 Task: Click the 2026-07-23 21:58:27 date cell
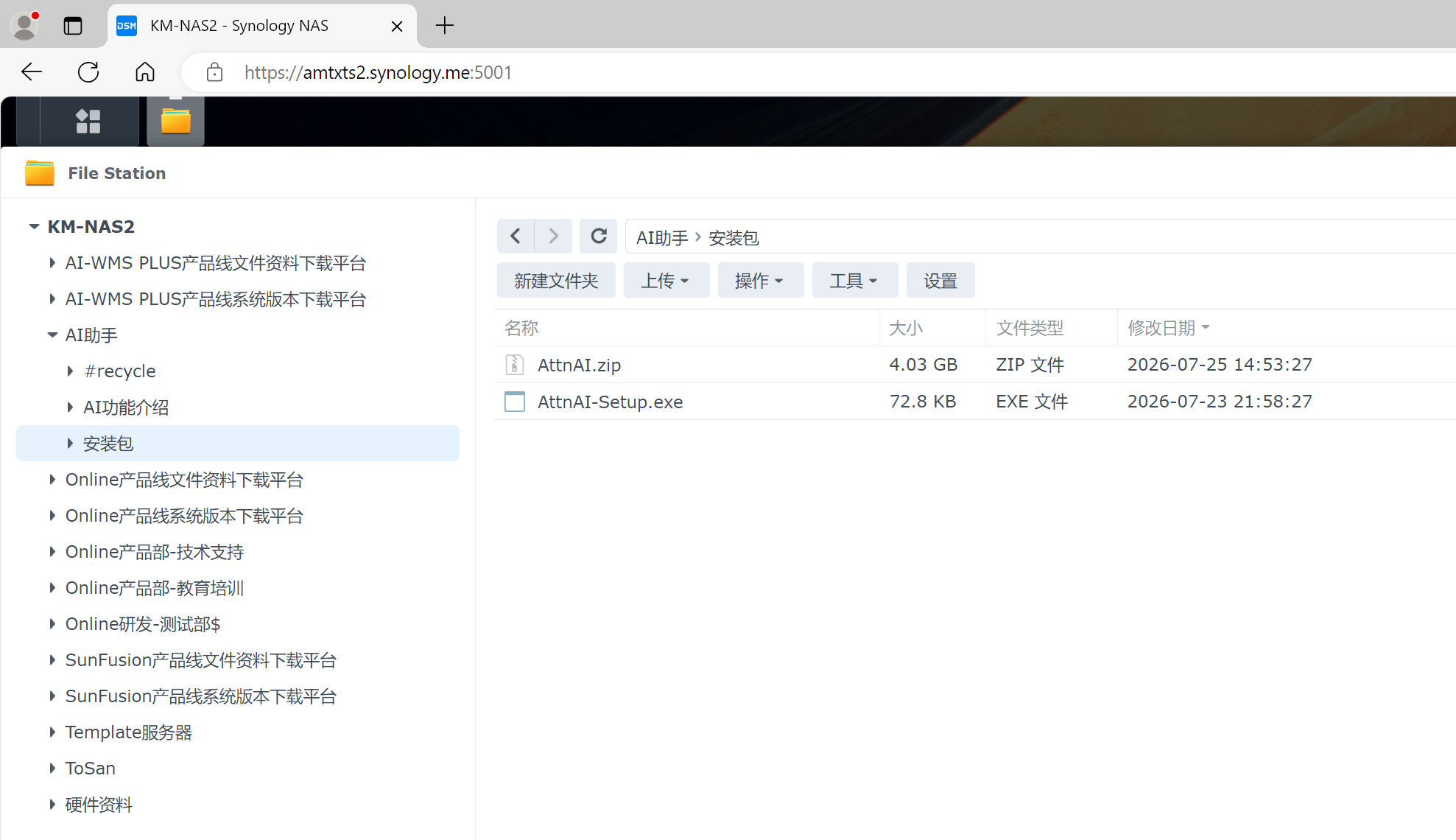tap(1220, 402)
